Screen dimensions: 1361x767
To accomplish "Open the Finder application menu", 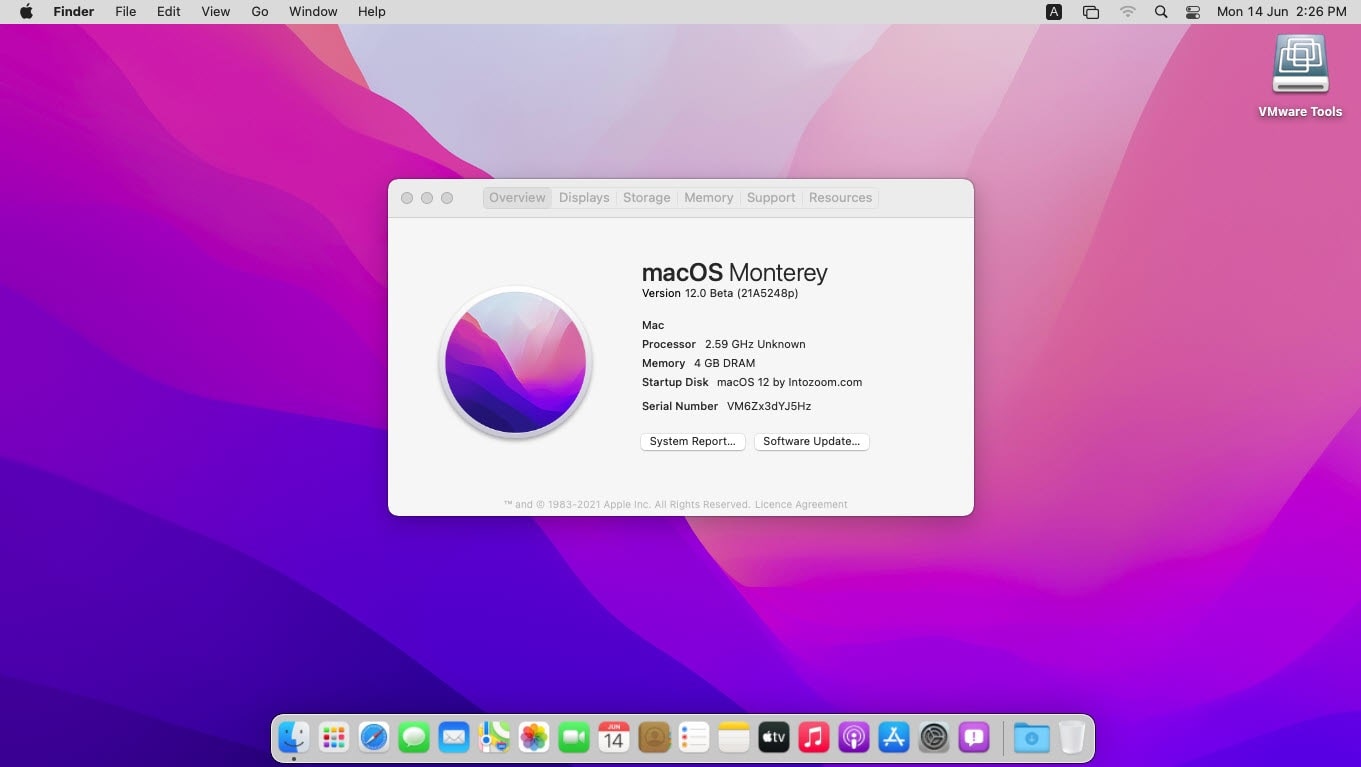I will [x=73, y=12].
